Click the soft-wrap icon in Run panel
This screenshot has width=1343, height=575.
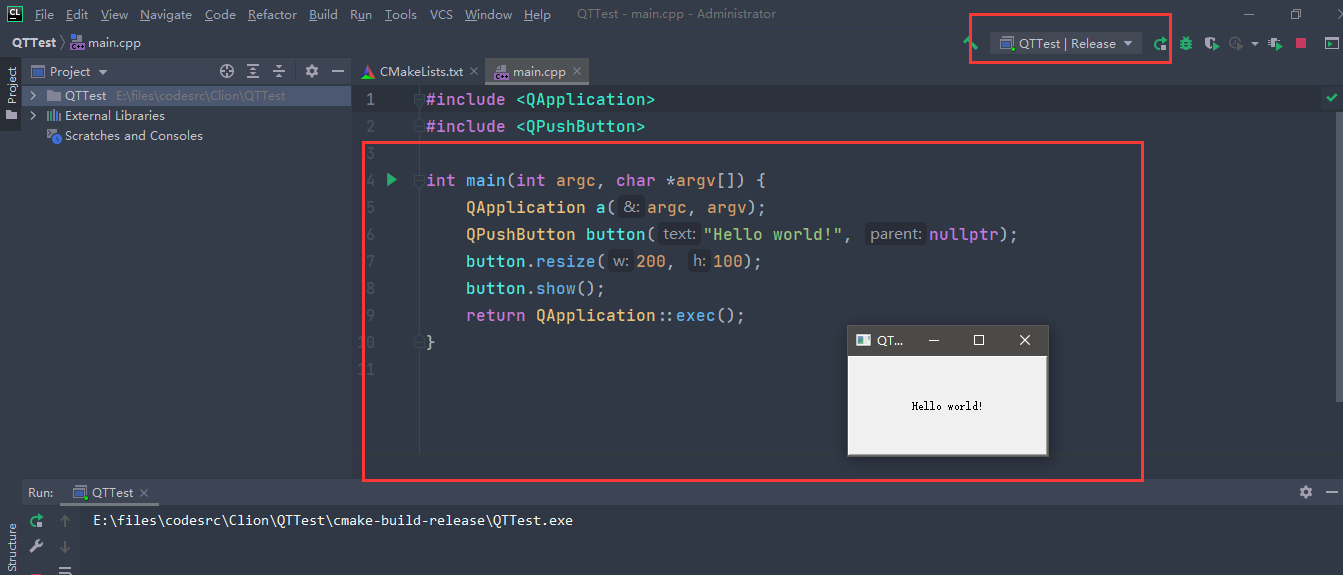[x=65, y=570]
